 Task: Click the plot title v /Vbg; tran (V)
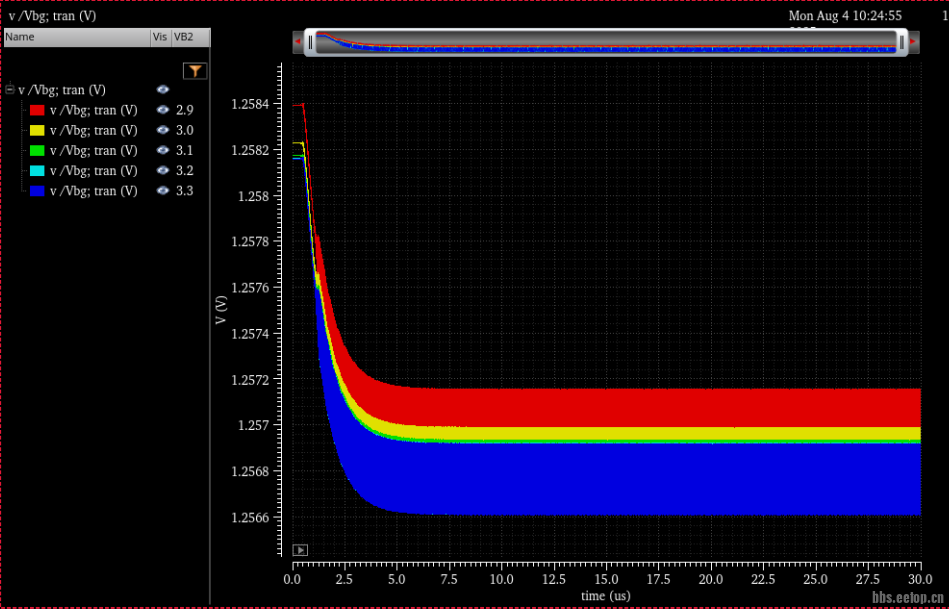click(x=53, y=16)
